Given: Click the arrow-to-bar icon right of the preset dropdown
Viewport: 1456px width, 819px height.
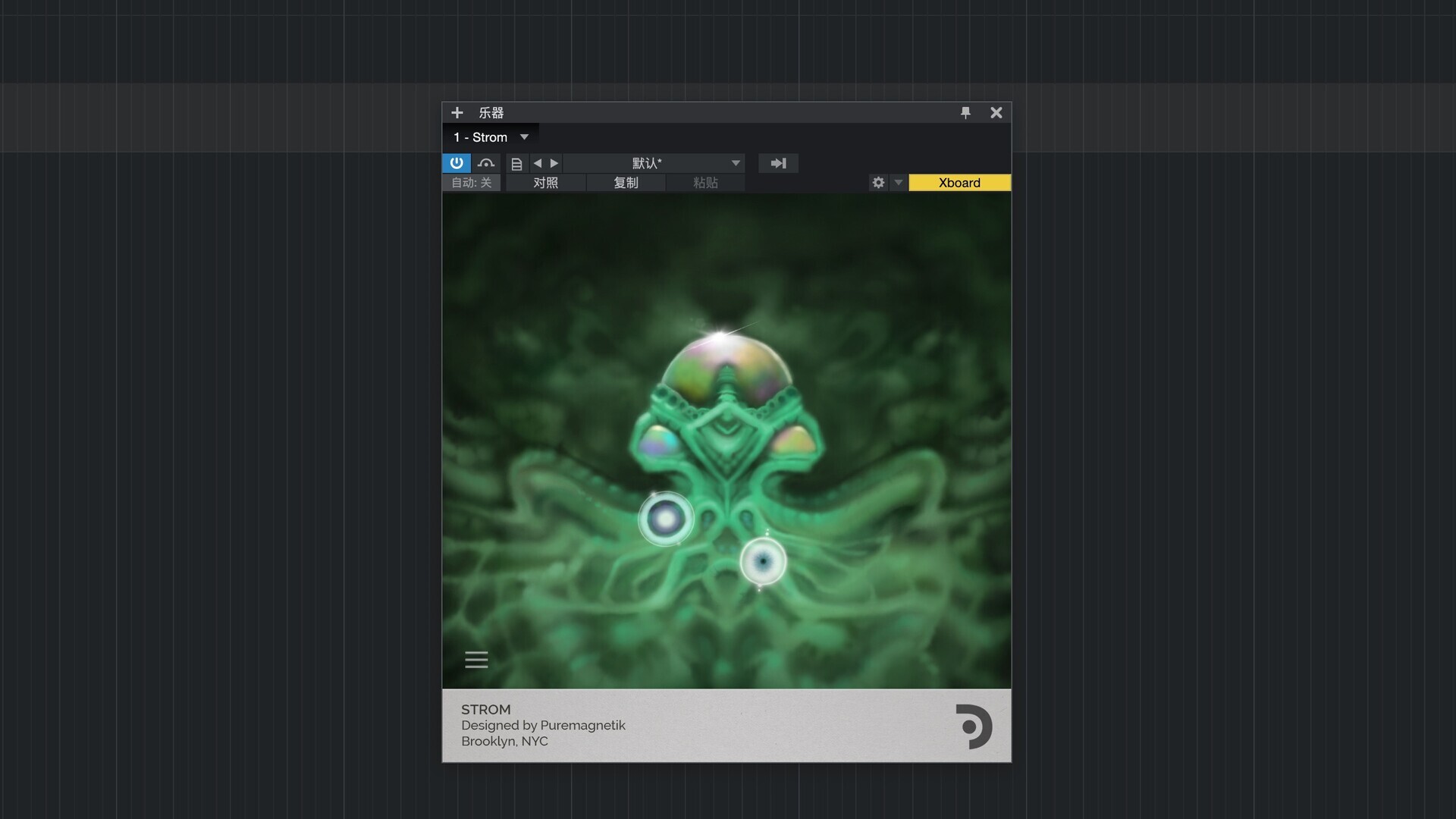Looking at the screenshot, I should (x=778, y=163).
